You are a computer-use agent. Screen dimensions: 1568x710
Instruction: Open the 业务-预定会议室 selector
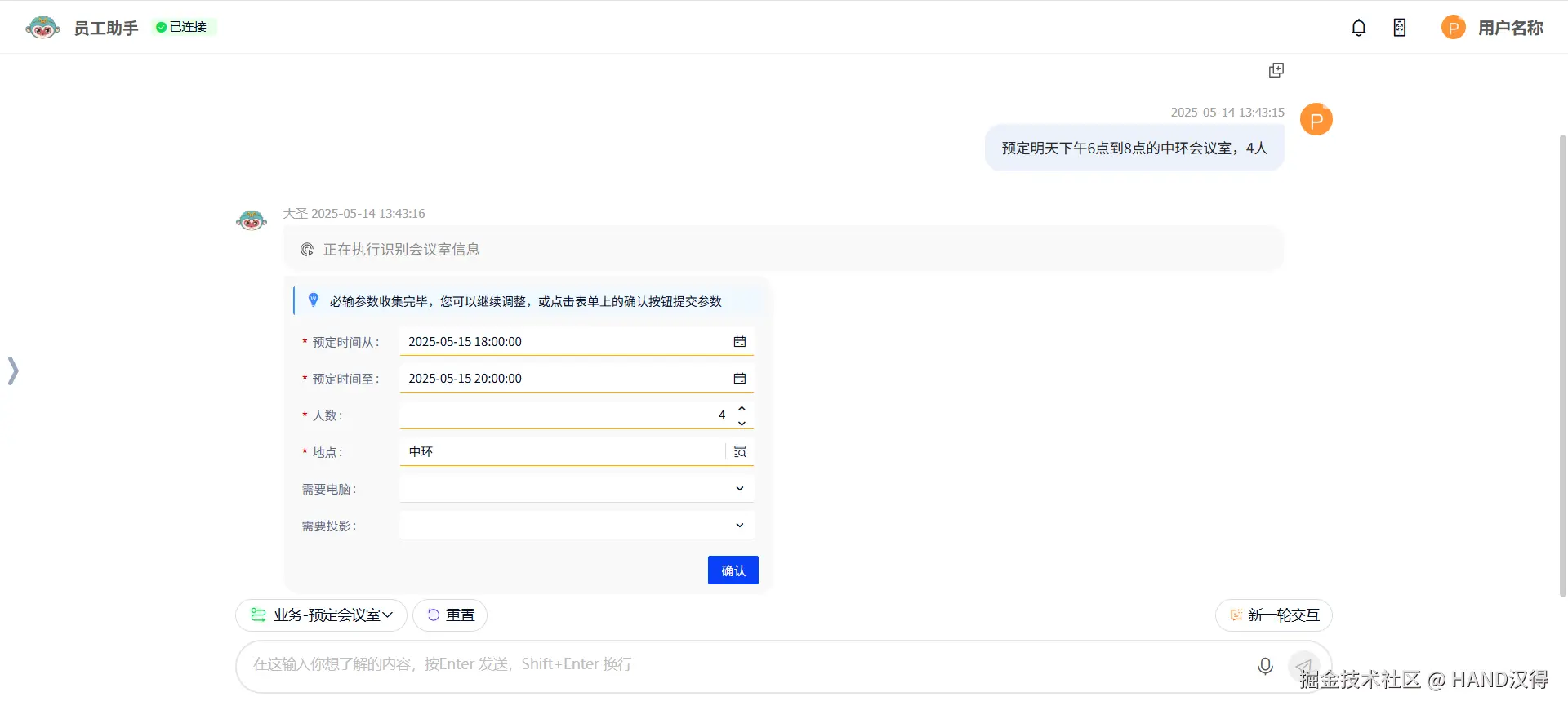pos(321,615)
